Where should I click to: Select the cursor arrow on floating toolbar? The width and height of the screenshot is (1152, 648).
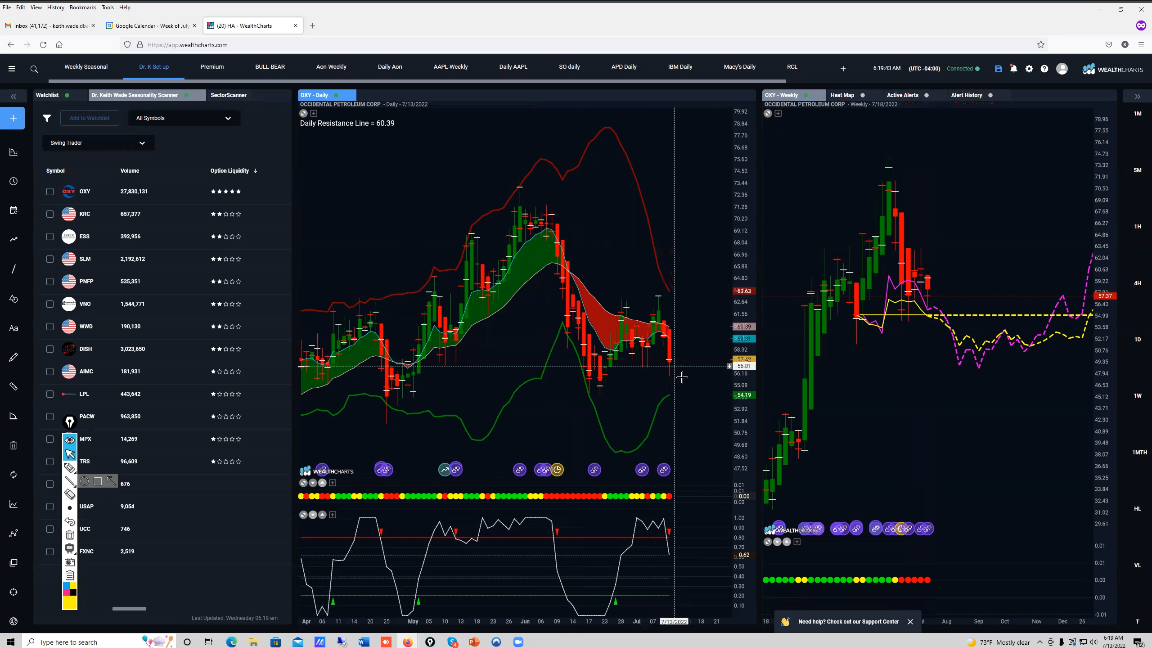click(x=70, y=454)
